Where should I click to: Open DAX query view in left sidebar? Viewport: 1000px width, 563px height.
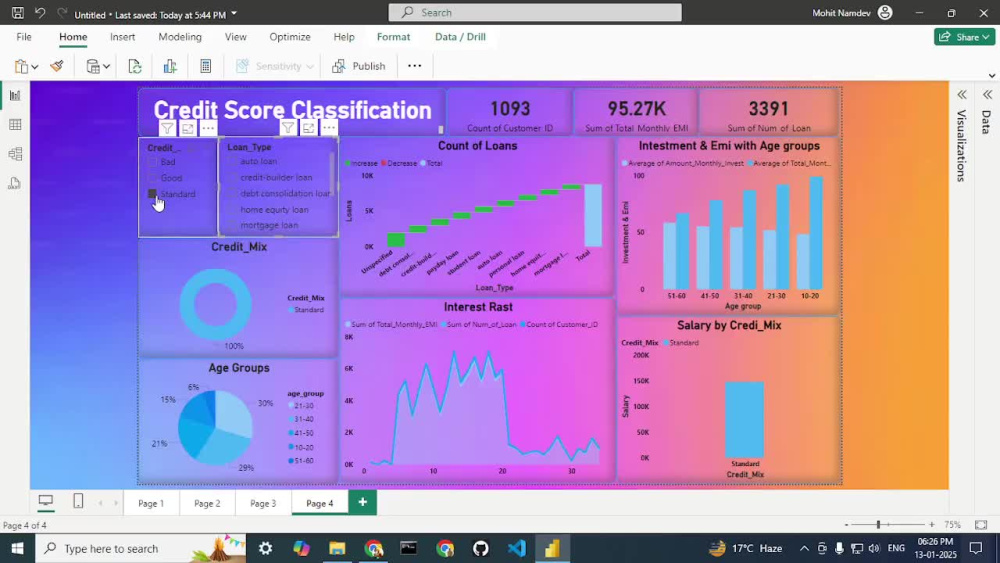point(15,184)
